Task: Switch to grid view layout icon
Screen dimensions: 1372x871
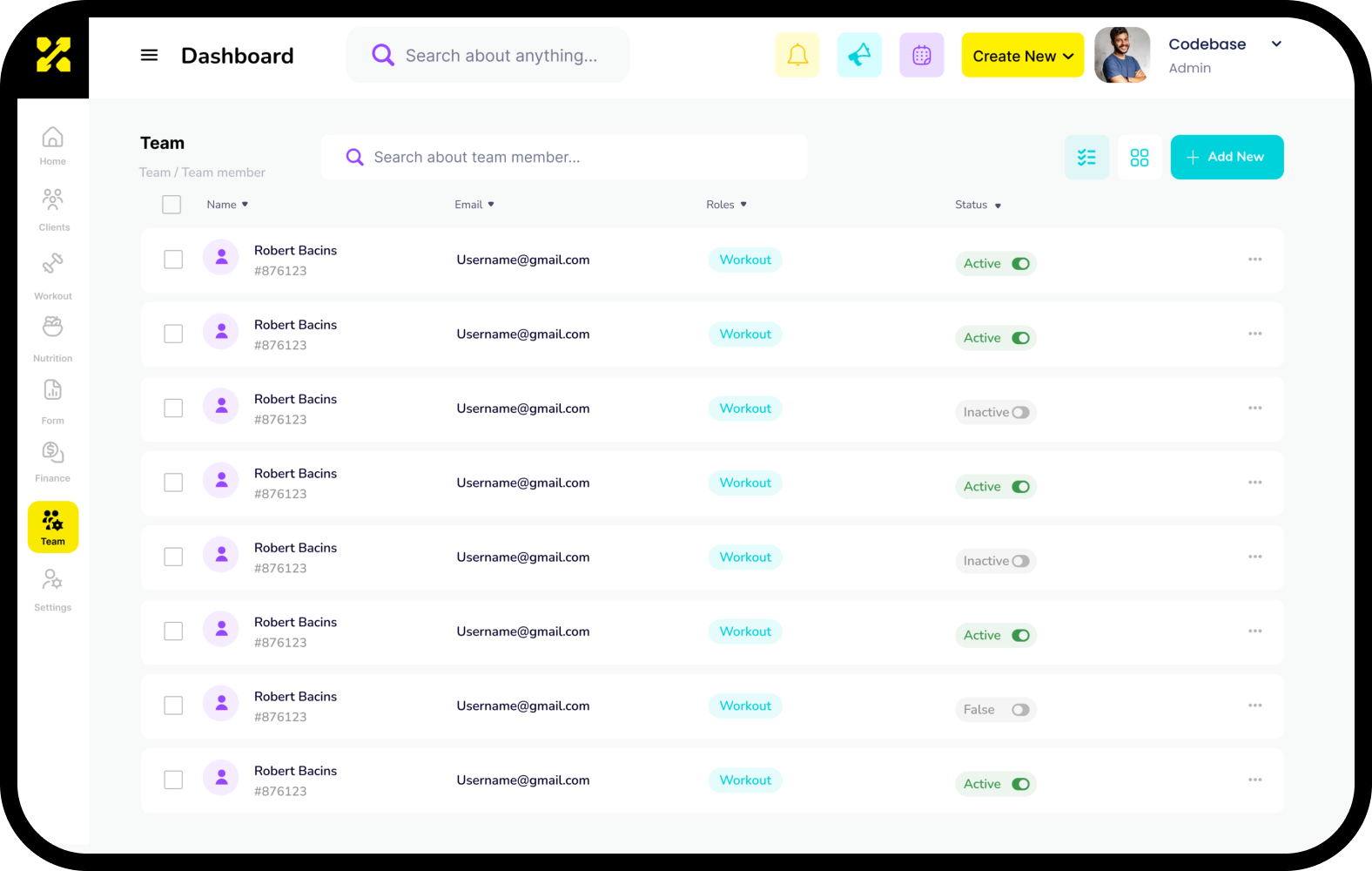Action: coord(1139,158)
